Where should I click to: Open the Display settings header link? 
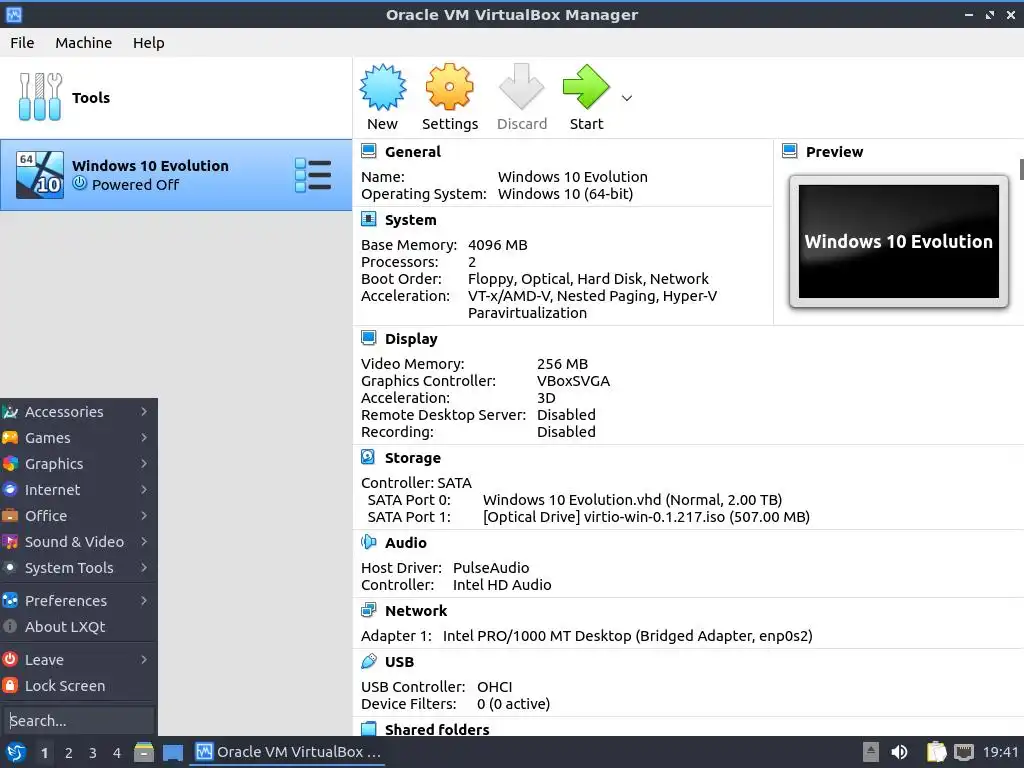[411, 339]
